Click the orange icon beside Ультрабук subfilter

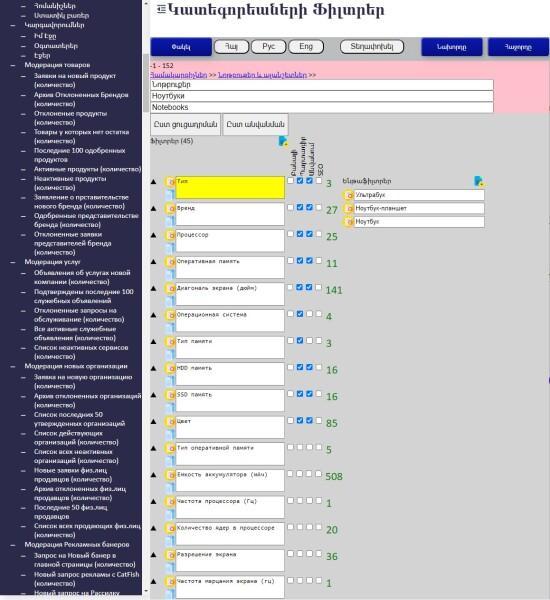[x=348, y=195]
